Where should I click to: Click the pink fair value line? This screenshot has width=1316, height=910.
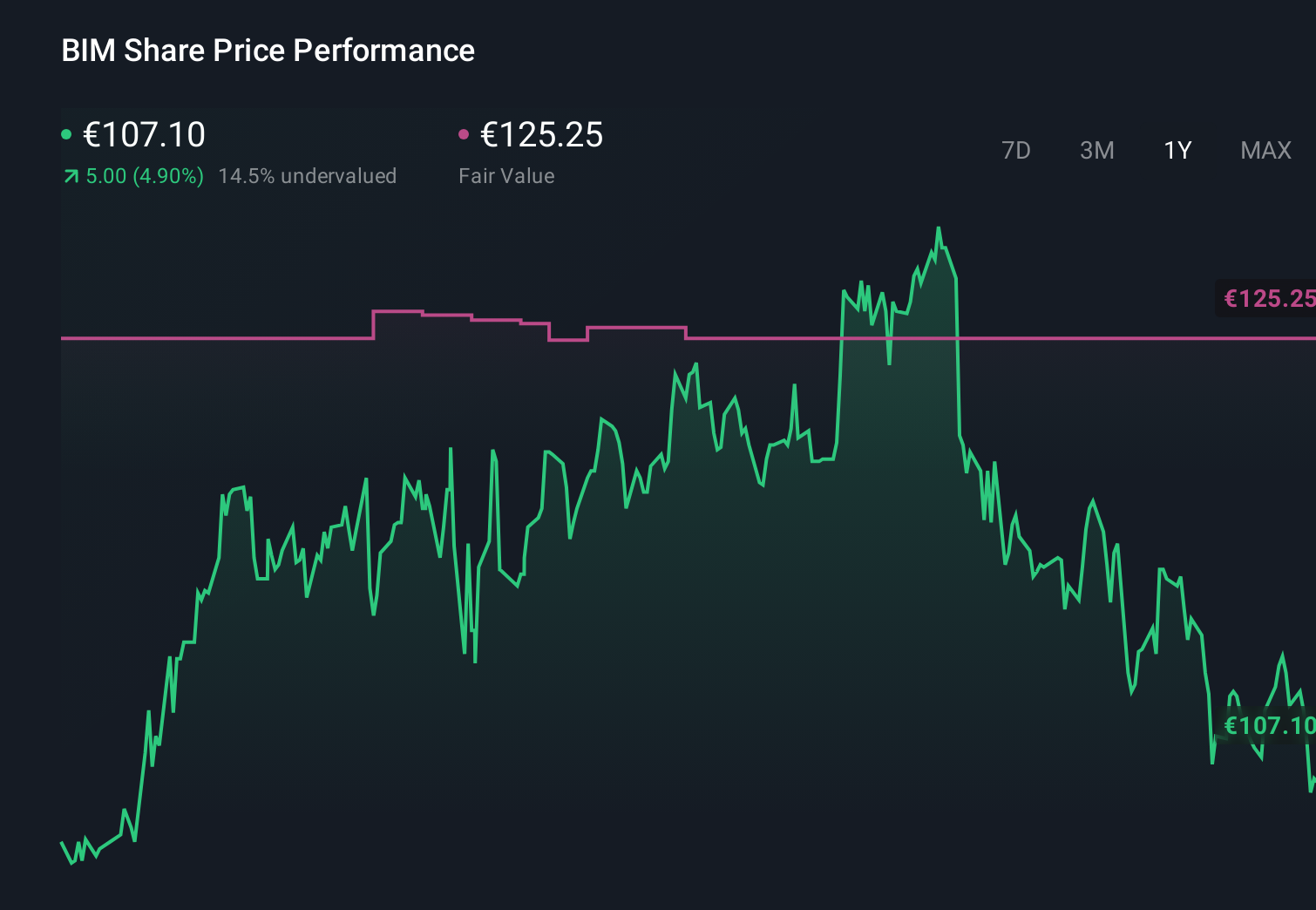218,338
